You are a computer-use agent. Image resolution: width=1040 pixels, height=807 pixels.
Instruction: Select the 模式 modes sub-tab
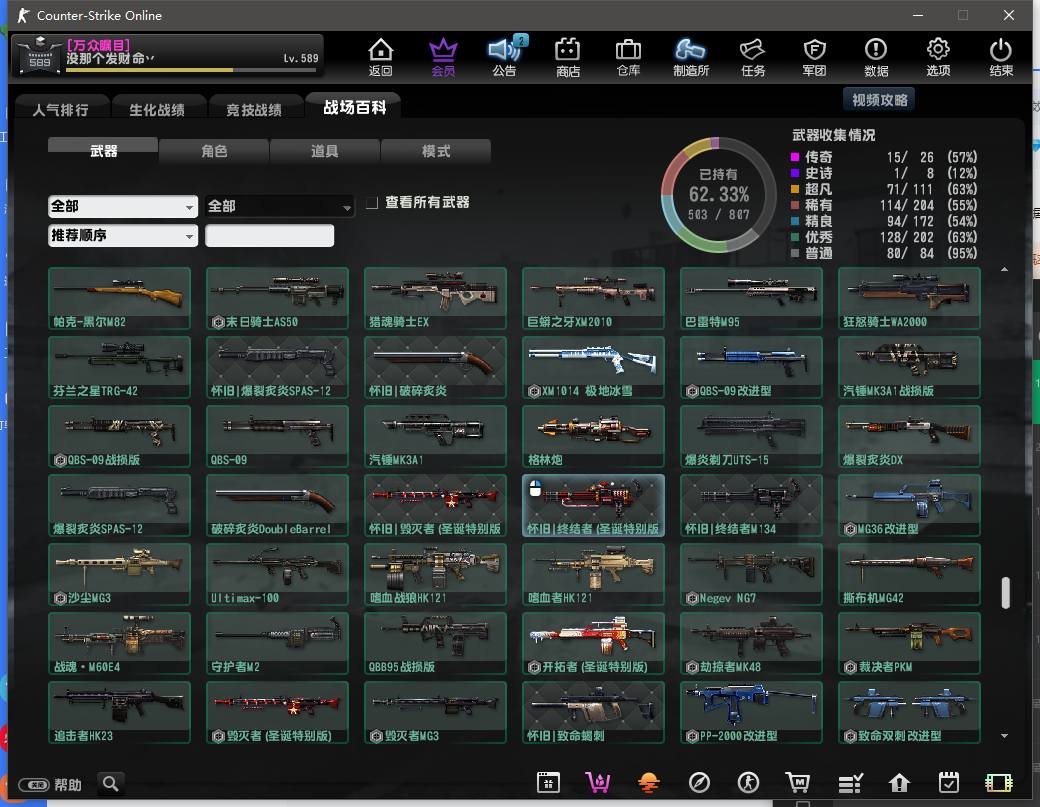point(436,151)
